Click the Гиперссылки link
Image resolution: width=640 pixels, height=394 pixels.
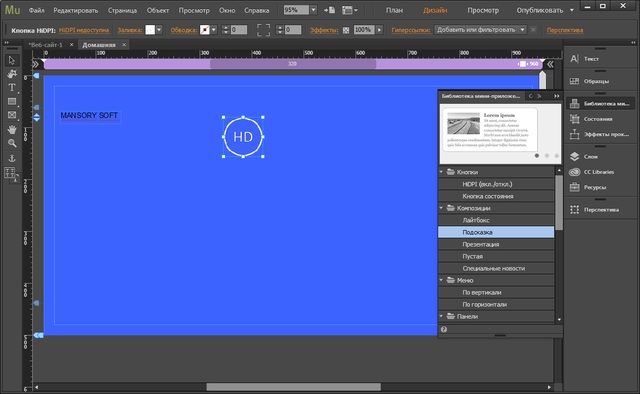coord(411,30)
